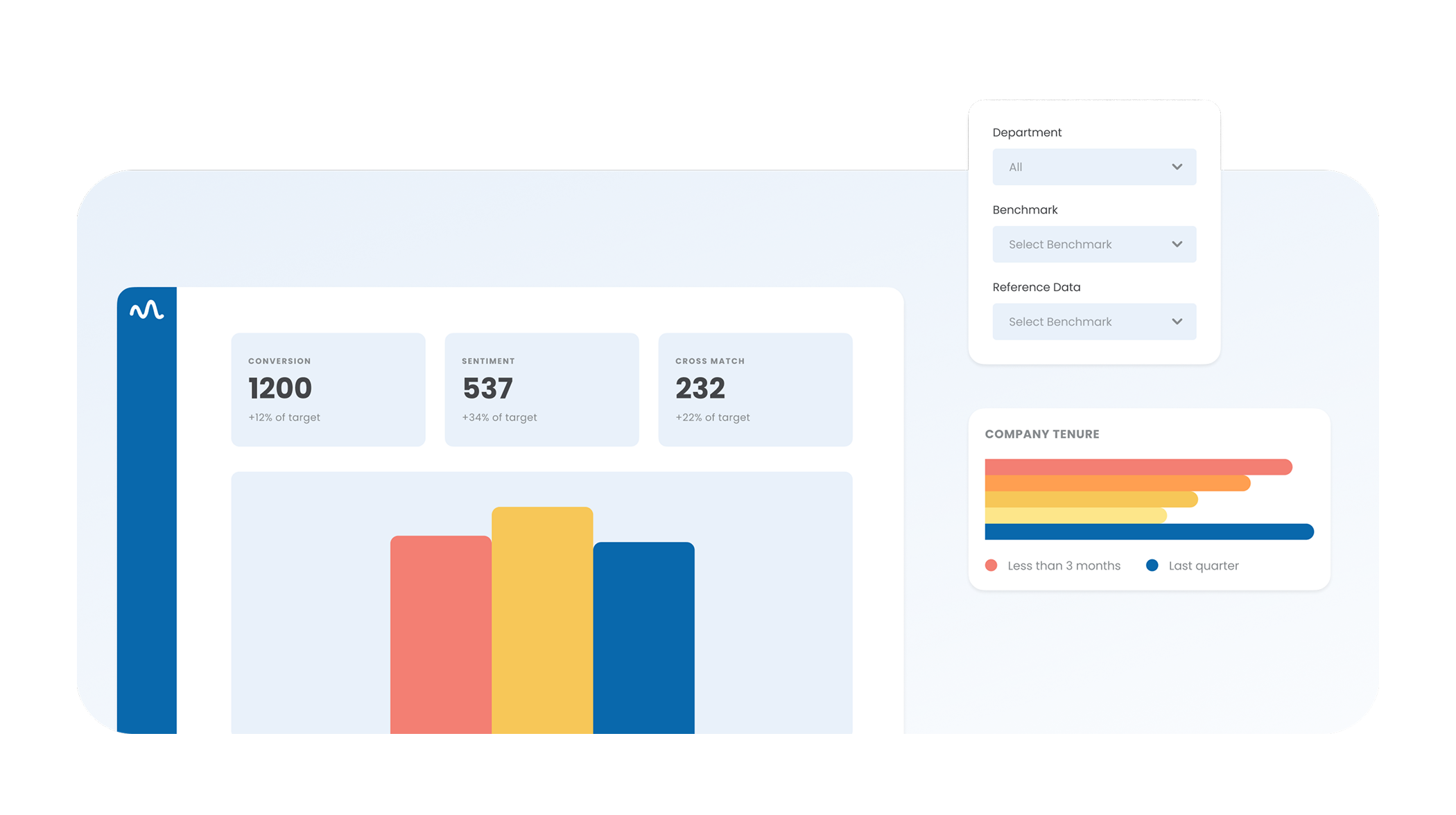Click the blue horizontal Company Tenure bar

tap(1149, 532)
